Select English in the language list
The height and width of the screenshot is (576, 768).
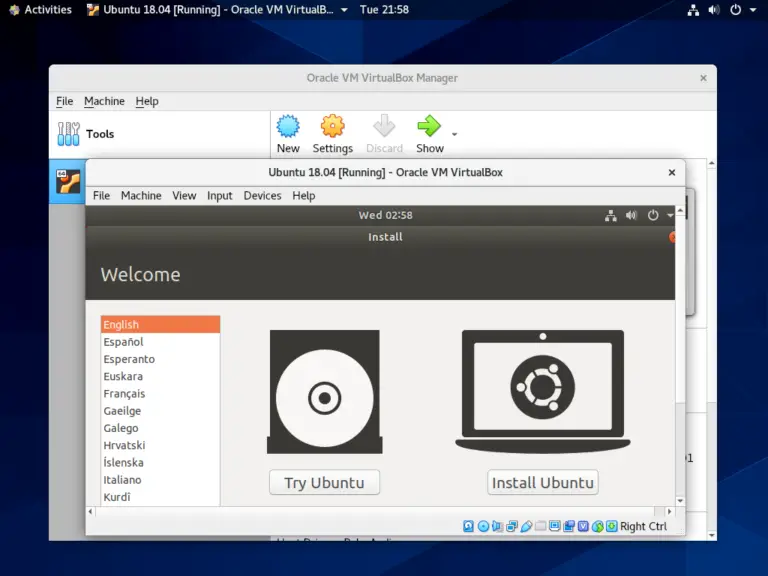(160, 324)
